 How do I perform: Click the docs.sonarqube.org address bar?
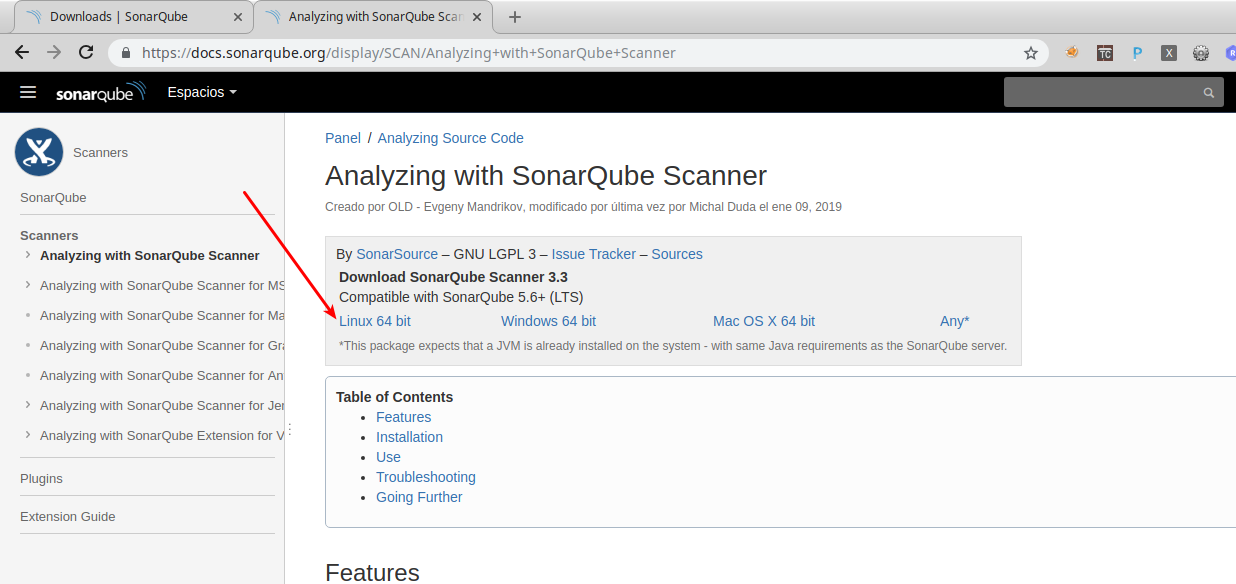pos(500,53)
